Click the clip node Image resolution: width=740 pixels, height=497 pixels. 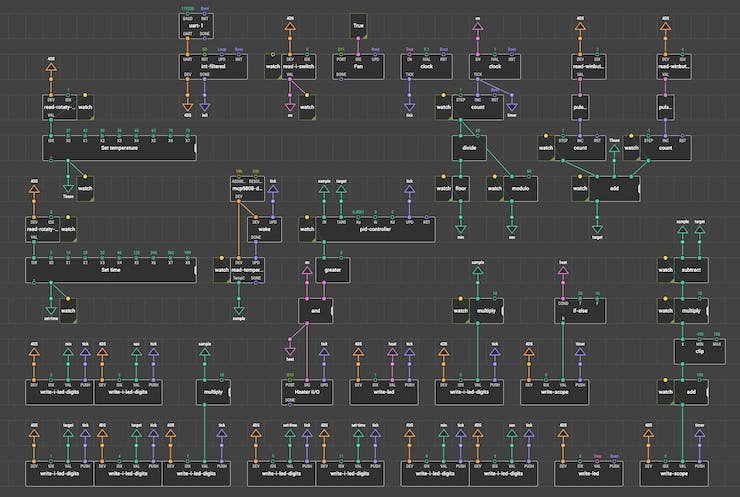point(699,351)
